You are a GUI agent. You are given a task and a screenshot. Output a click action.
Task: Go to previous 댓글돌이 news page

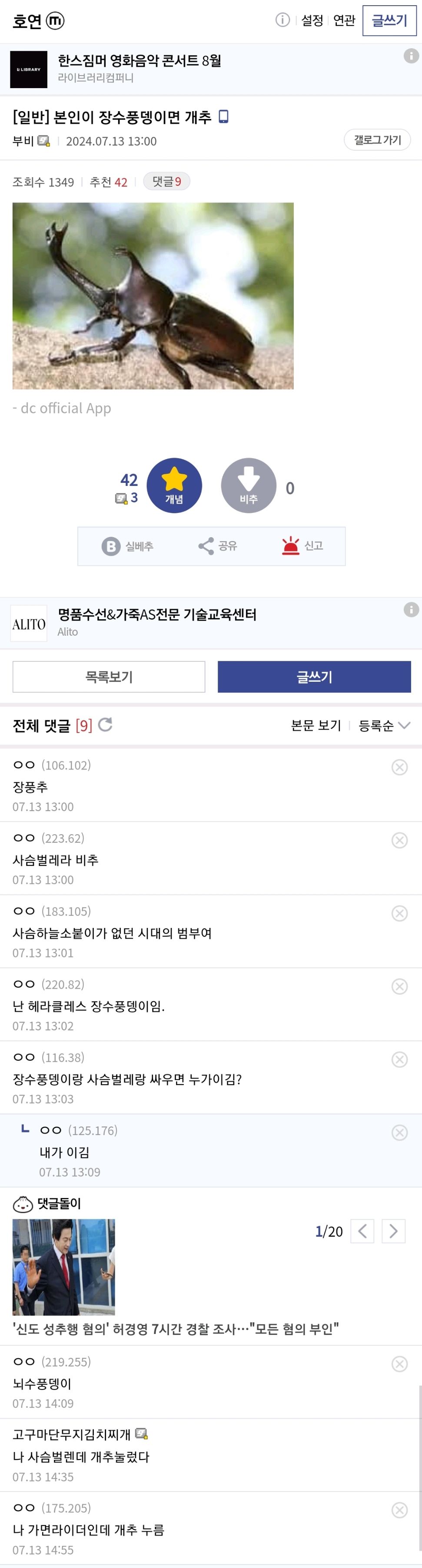click(x=362, y=1231)
